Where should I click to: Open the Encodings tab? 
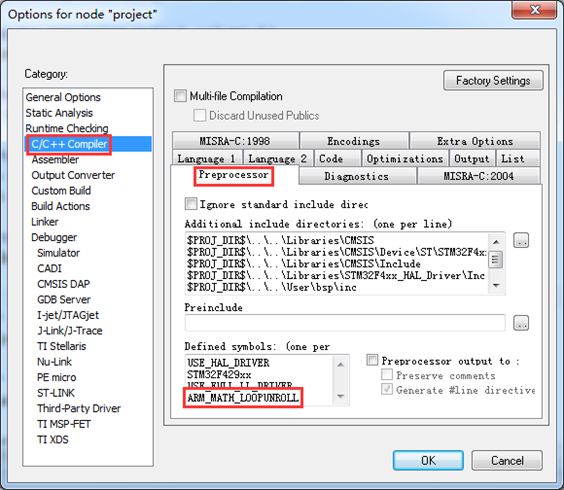coord(354,141)
